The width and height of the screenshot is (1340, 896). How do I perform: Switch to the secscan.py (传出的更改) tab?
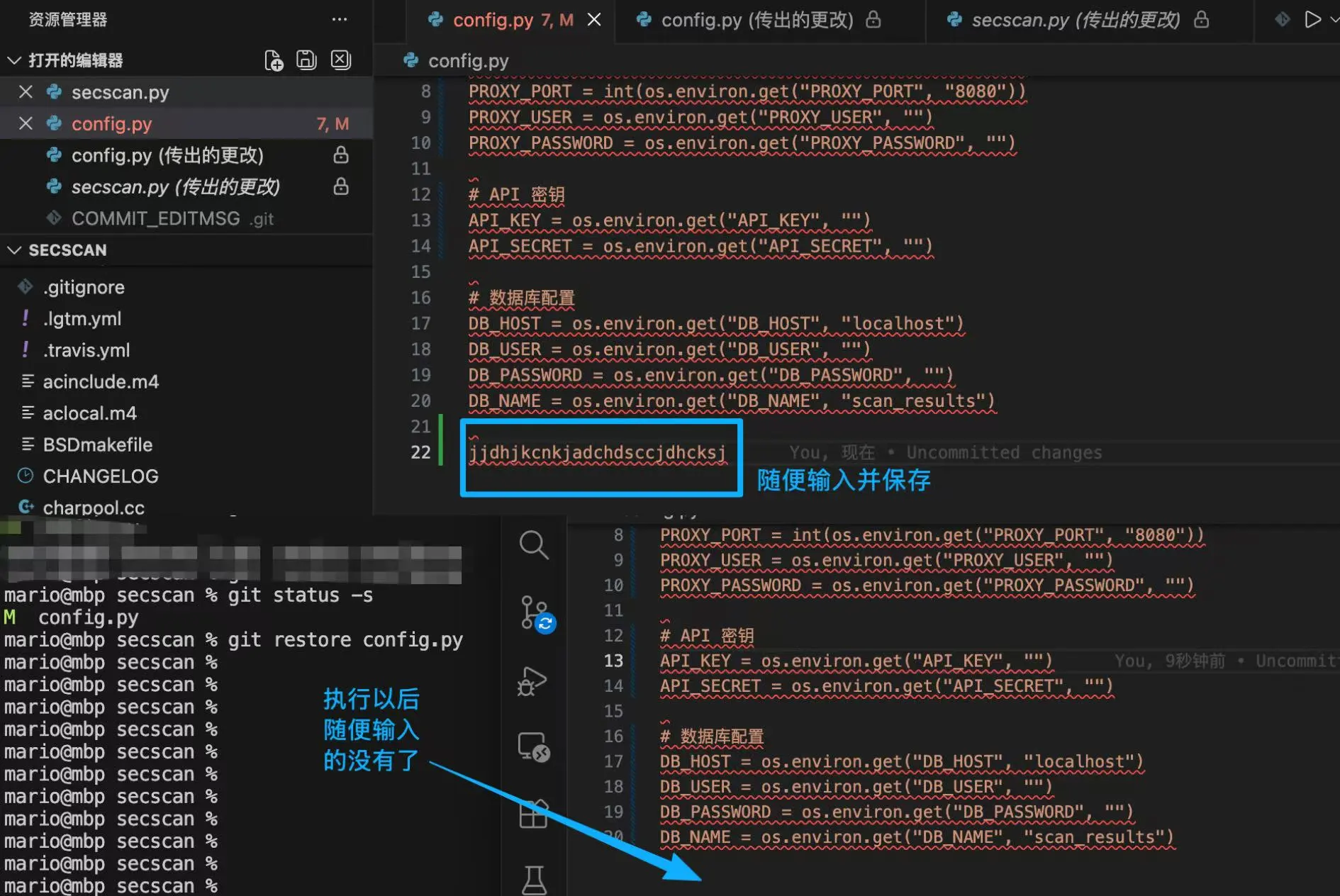1075,20
